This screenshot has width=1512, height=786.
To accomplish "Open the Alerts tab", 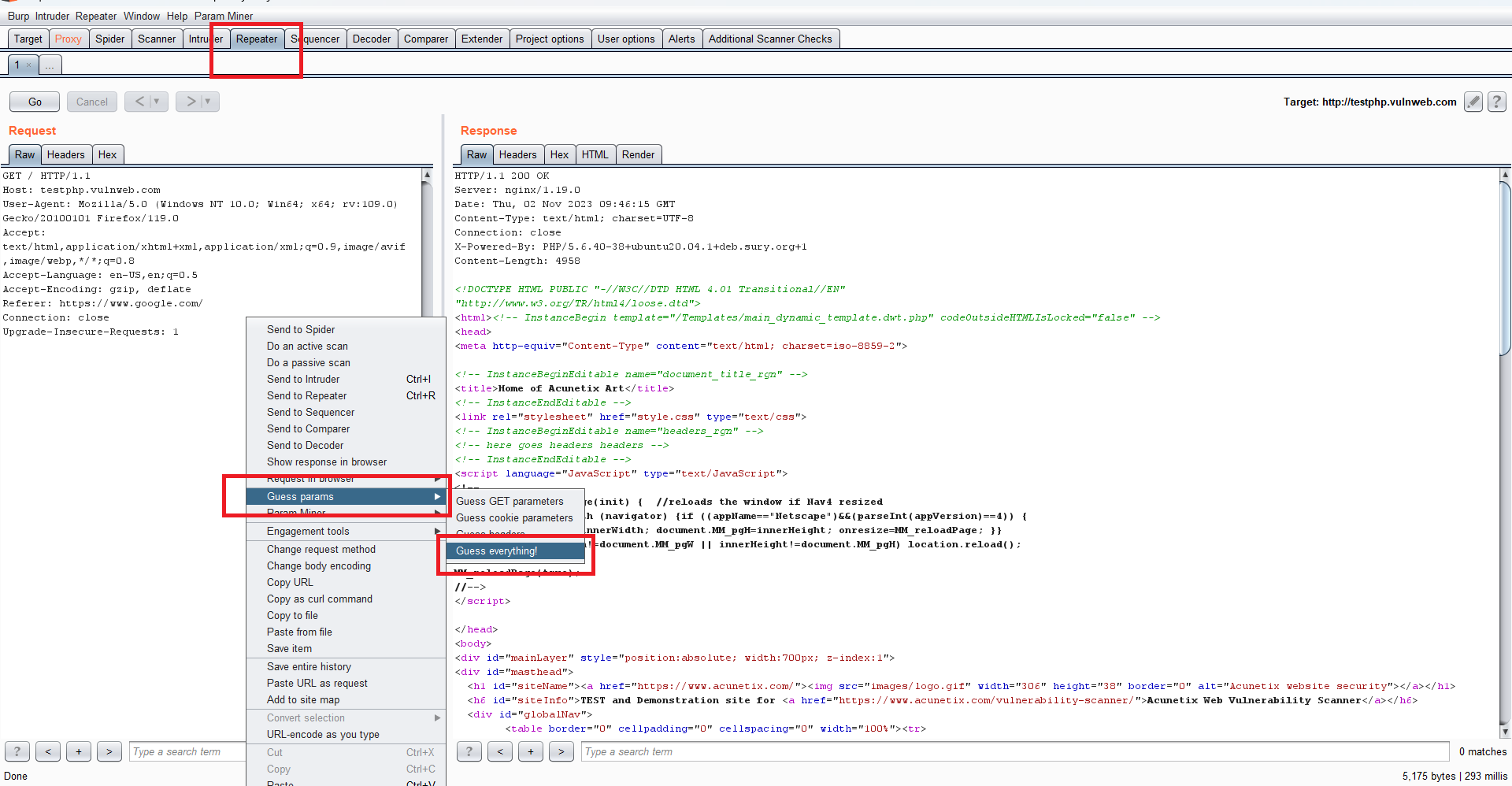I will click(x=682, y=39).
